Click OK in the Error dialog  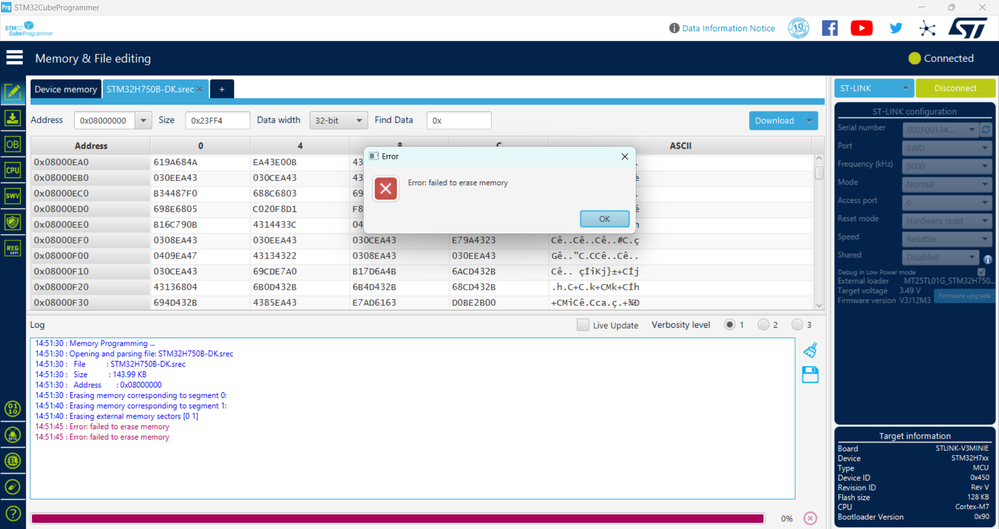coord(605,219)
